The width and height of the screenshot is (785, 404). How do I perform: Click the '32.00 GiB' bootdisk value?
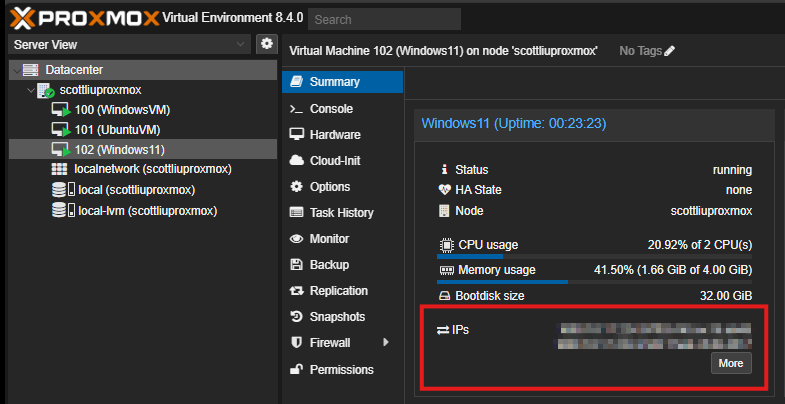click(726, 296)
